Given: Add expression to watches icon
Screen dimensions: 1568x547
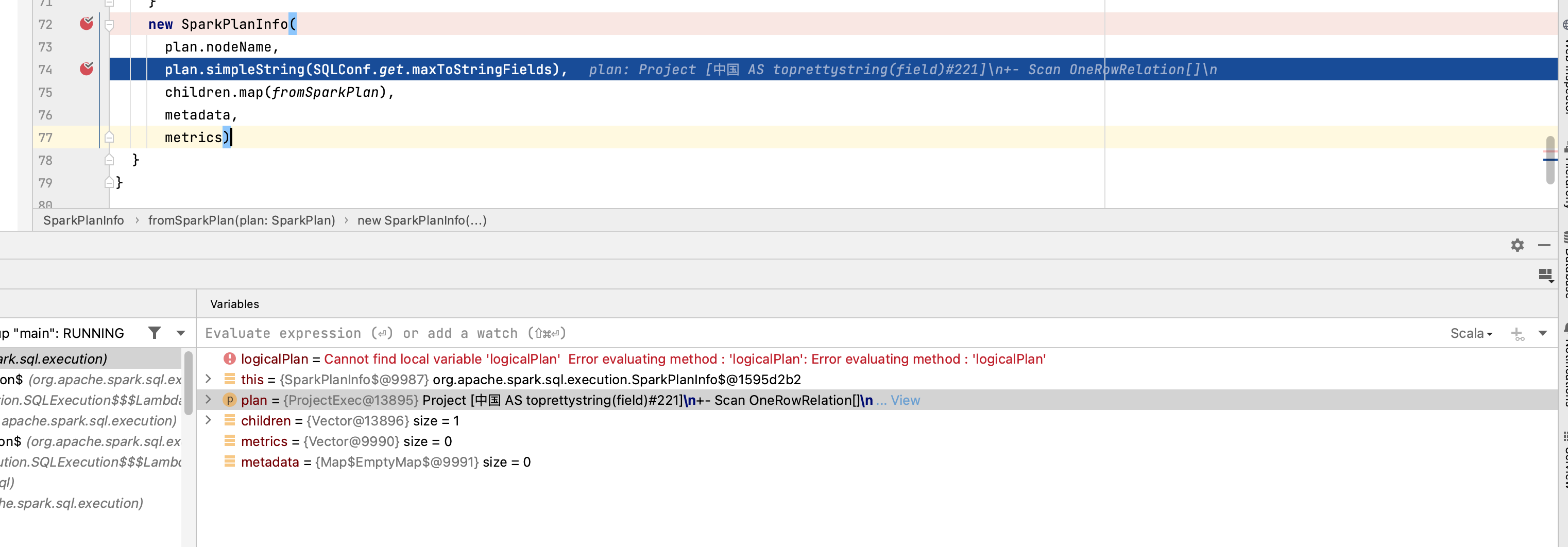Looking at the screenshot, I should pyautogui.click(x=1517, y=333).
